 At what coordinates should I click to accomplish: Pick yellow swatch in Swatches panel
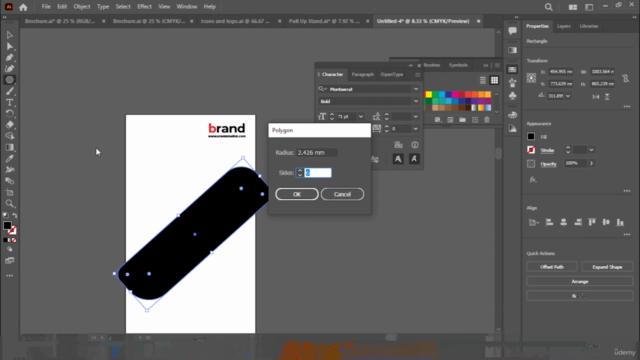point(429,95)
